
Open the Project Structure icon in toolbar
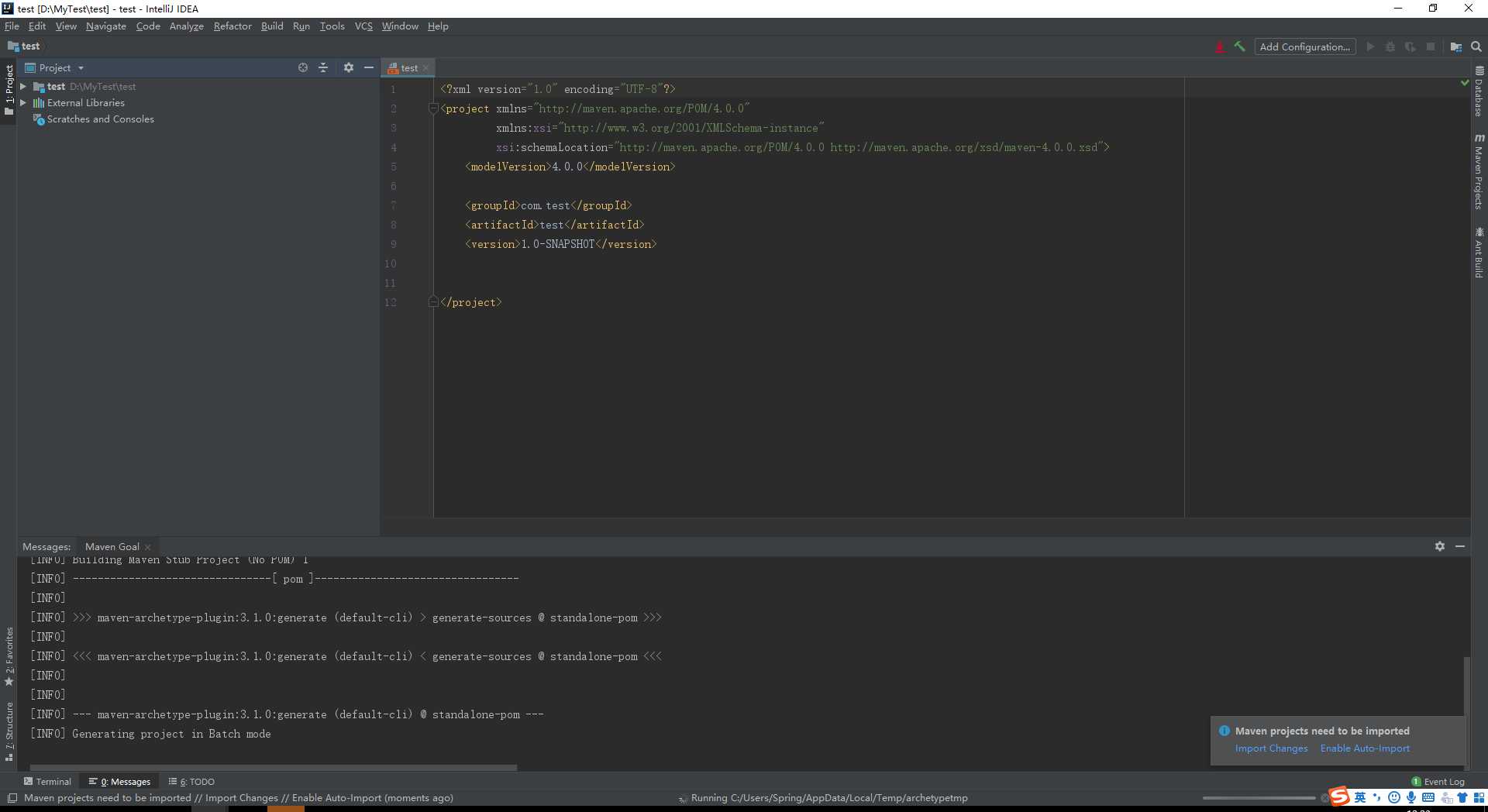[x=1456, y=46]
